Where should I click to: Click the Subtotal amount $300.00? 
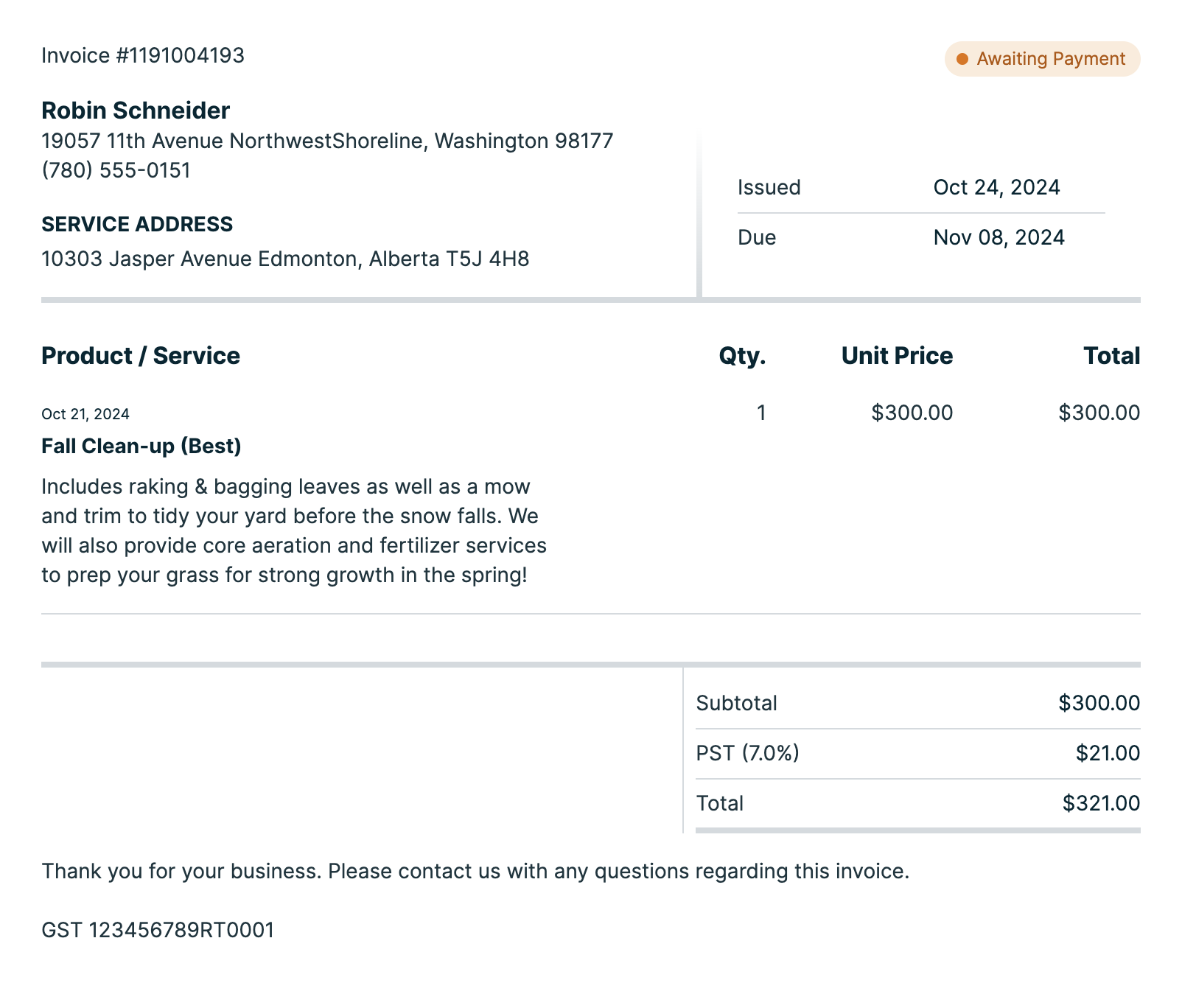pyautogui.click(x=1099, y=703)
